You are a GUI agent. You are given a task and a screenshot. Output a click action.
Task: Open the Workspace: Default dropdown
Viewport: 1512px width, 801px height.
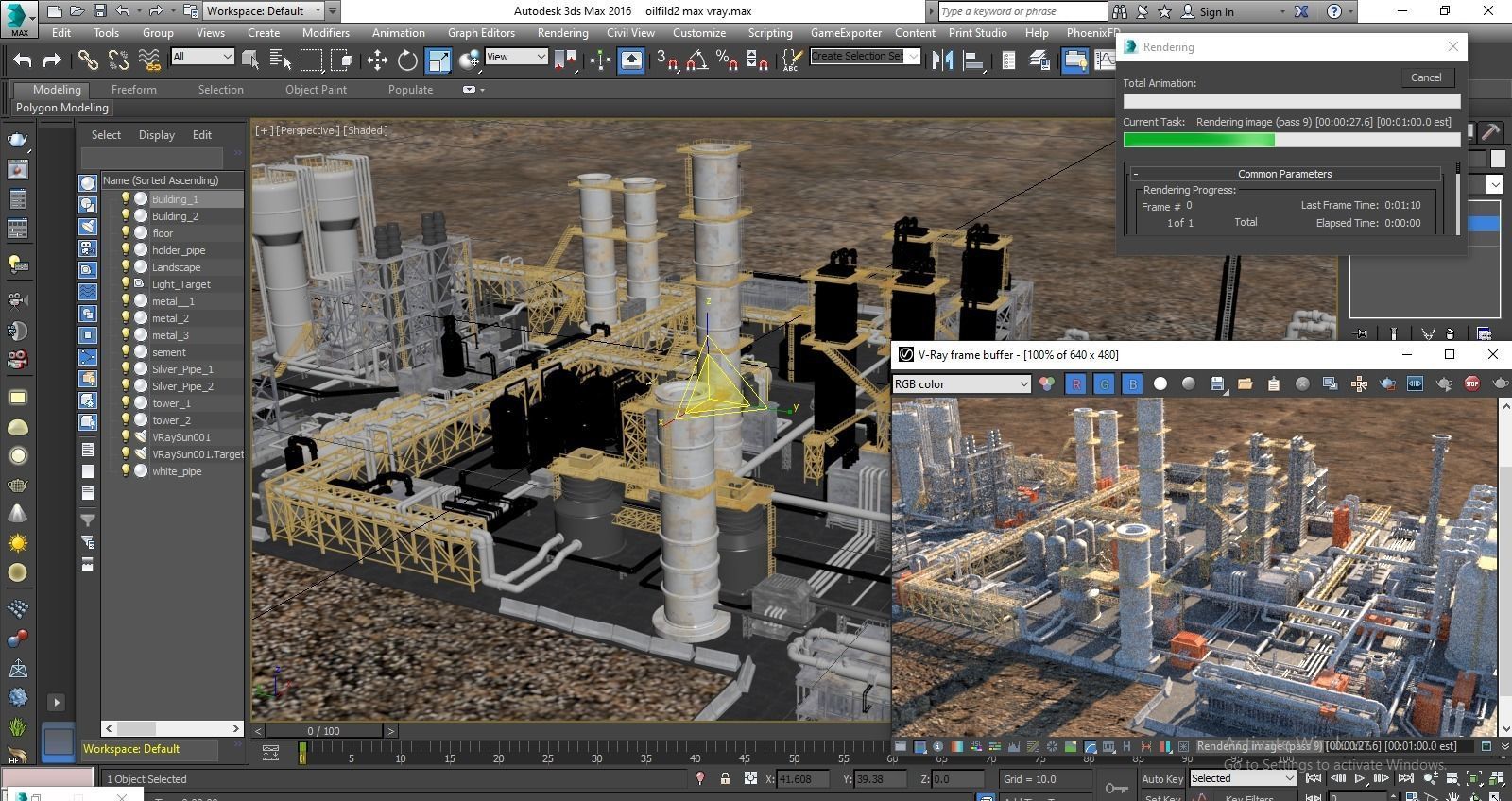[262, 11]
